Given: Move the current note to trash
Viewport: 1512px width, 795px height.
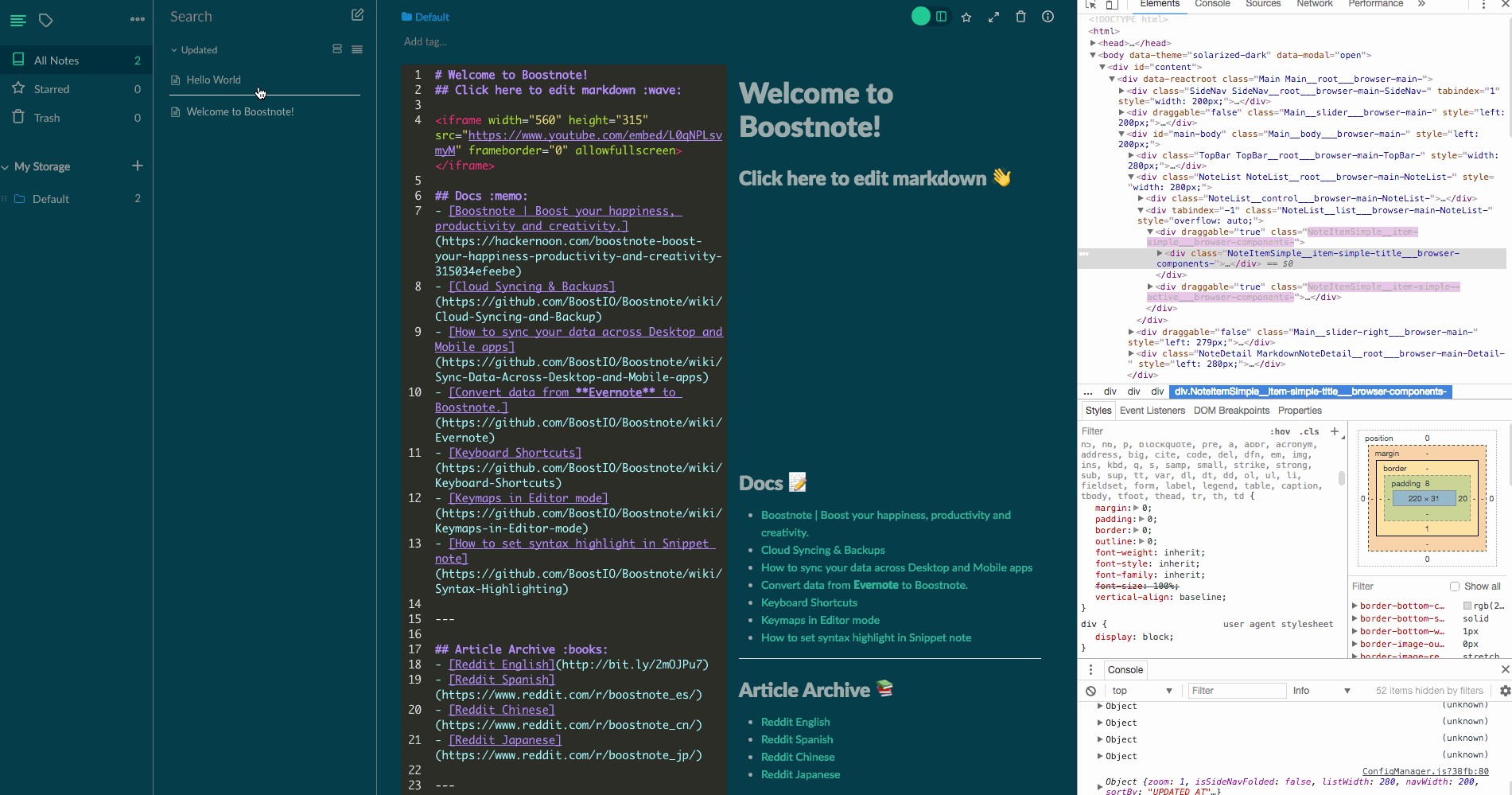Looking at the screenshot, I should coord(1020,17).
